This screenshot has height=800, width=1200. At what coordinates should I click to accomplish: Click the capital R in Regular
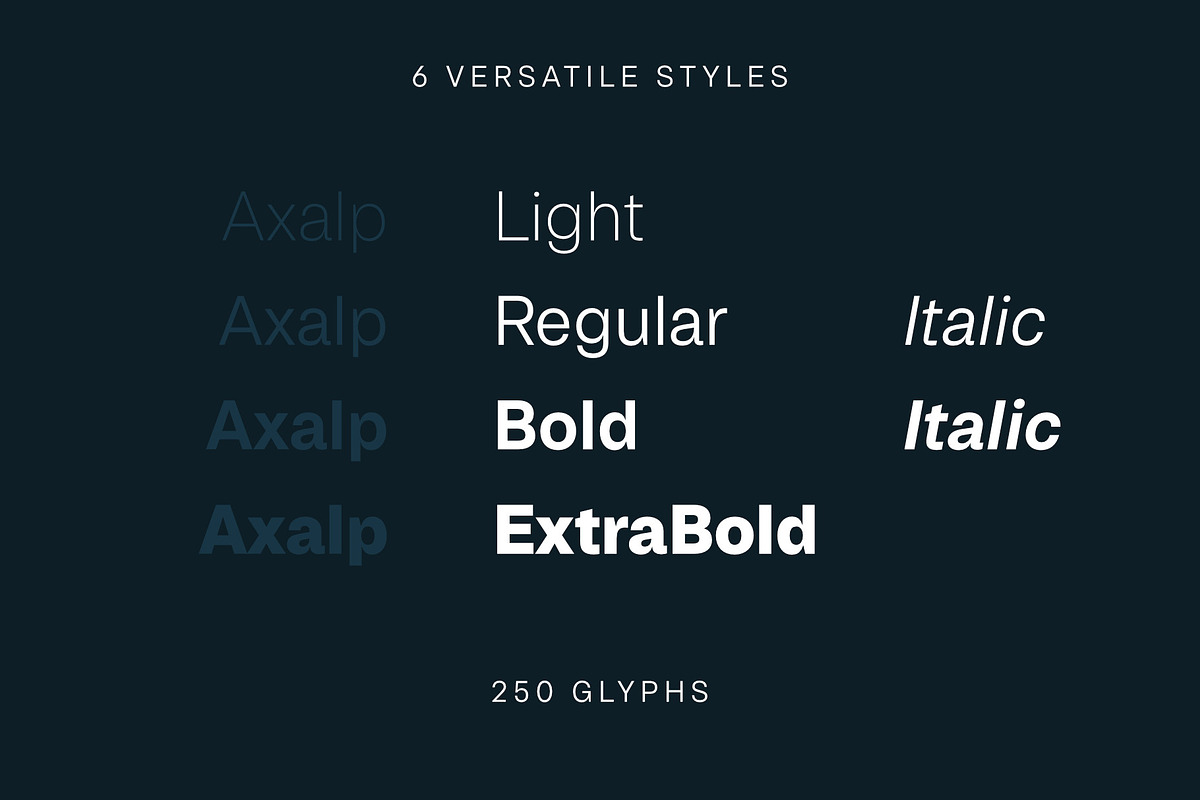tap(516, 323)
